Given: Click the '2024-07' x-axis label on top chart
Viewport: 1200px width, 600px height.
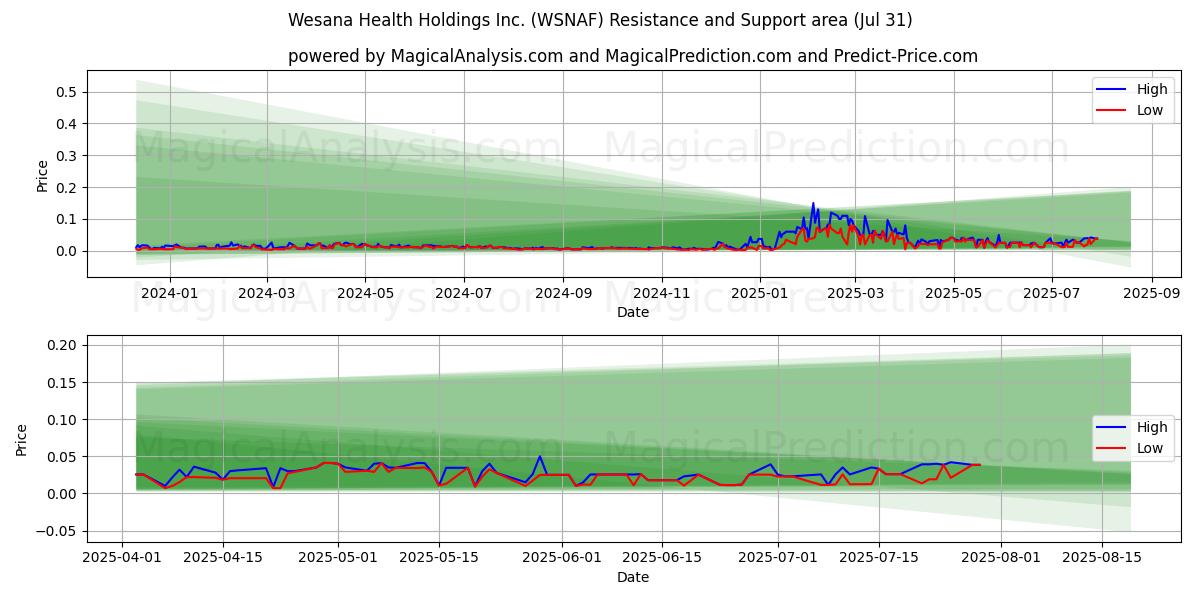Looking at the screenshot, I should pos(464,293).
